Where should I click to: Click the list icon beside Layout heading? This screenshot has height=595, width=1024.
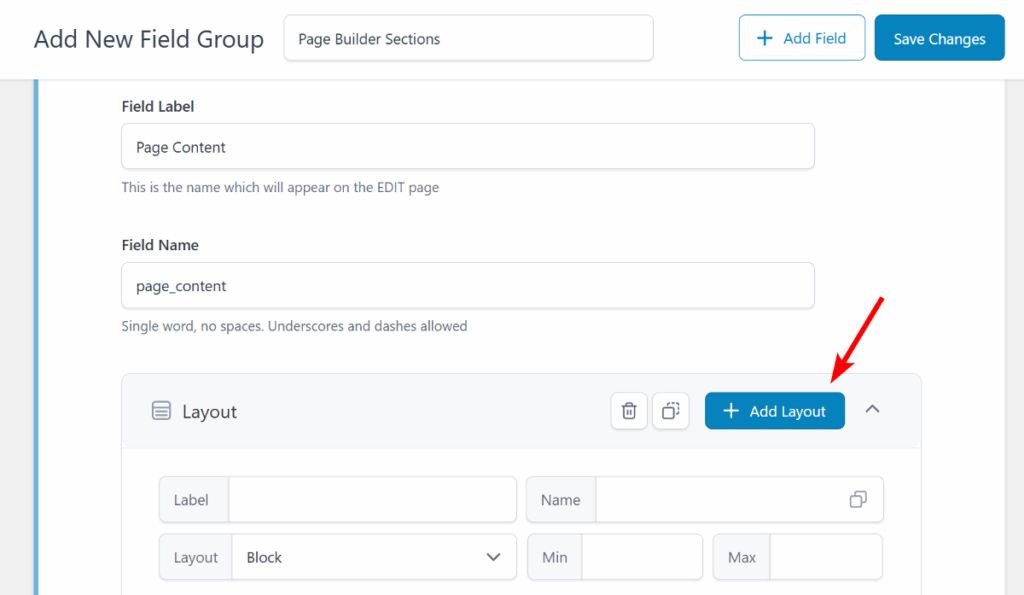click(x=161, y=411)
